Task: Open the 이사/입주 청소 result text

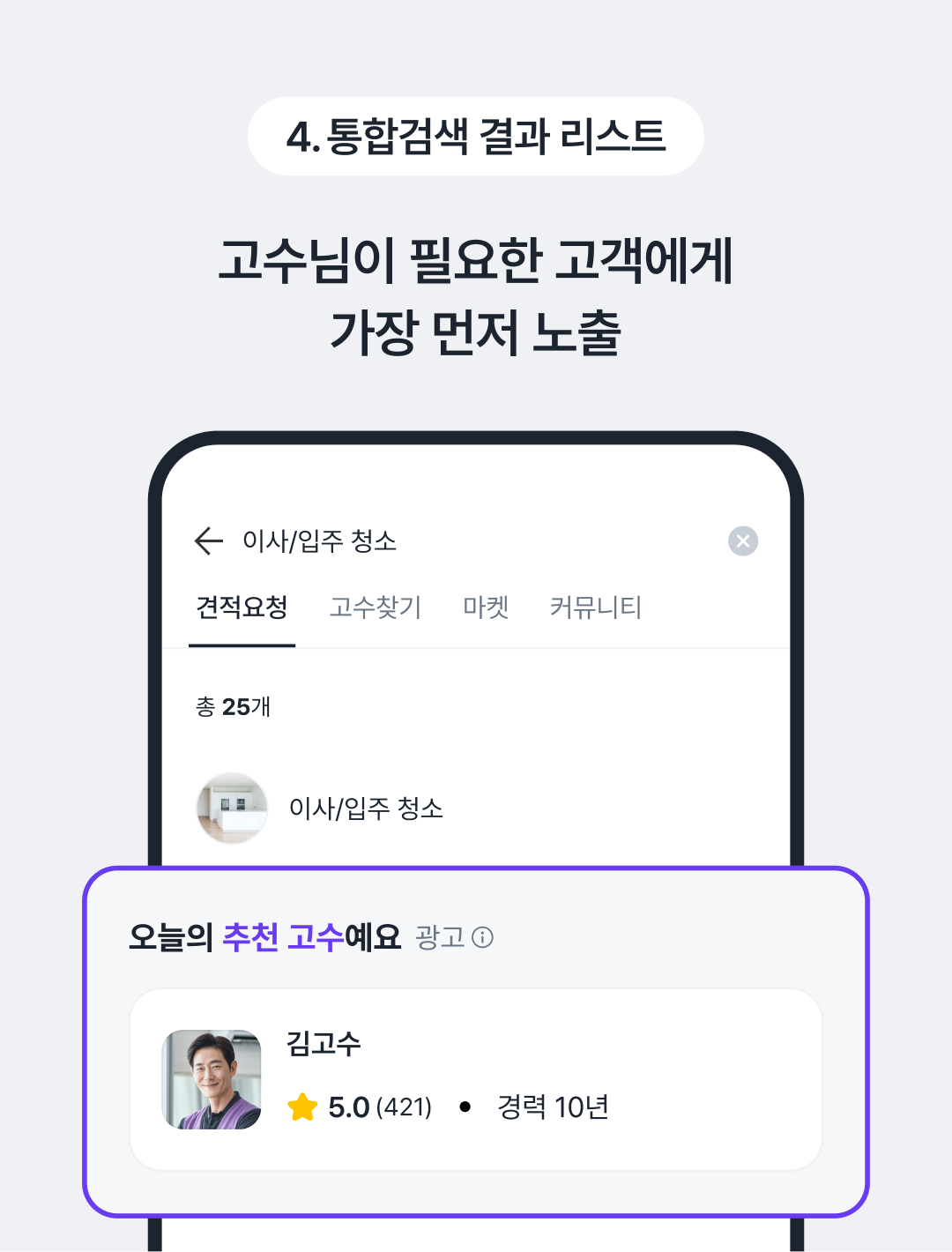Action: tap(366, 808)
